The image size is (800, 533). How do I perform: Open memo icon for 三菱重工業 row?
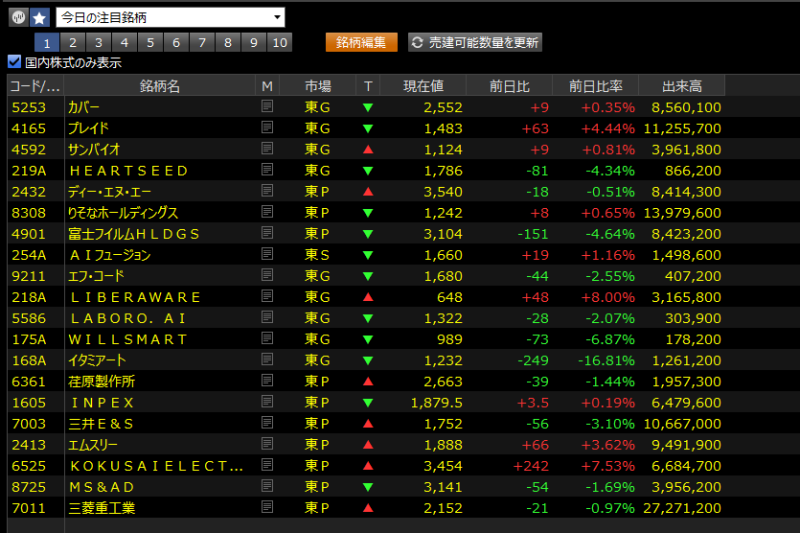pyautogui.click(x=267, y=507)
